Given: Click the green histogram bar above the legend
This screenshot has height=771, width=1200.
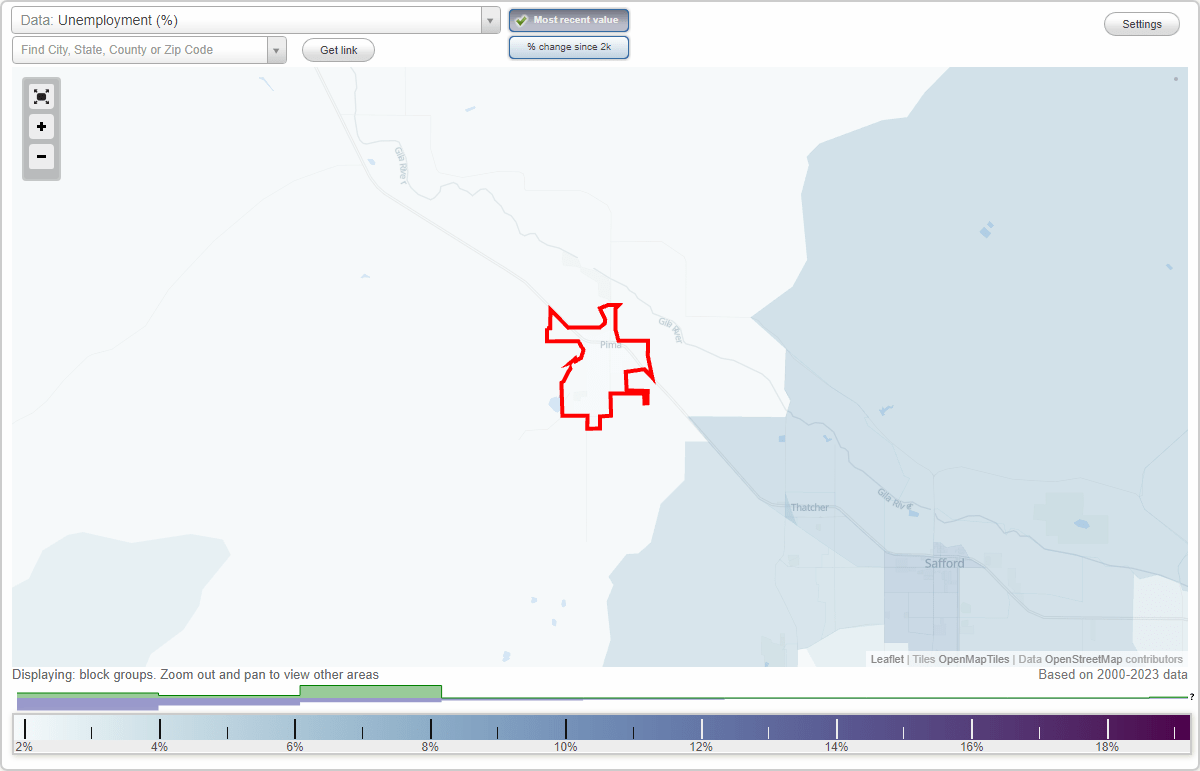Looking at the screenshot, I should point(370,692).
